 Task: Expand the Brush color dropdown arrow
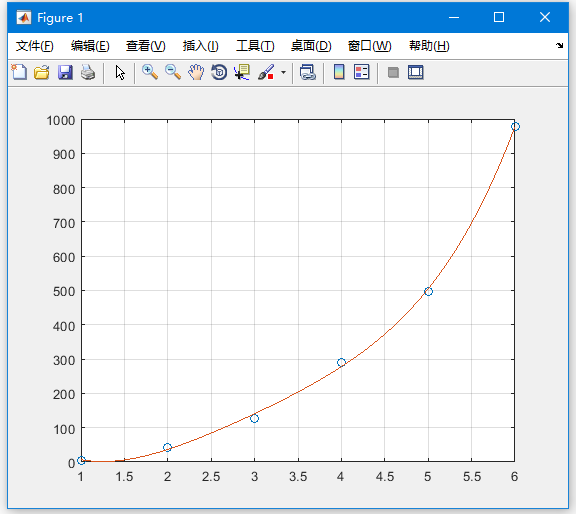pos(283,72)
